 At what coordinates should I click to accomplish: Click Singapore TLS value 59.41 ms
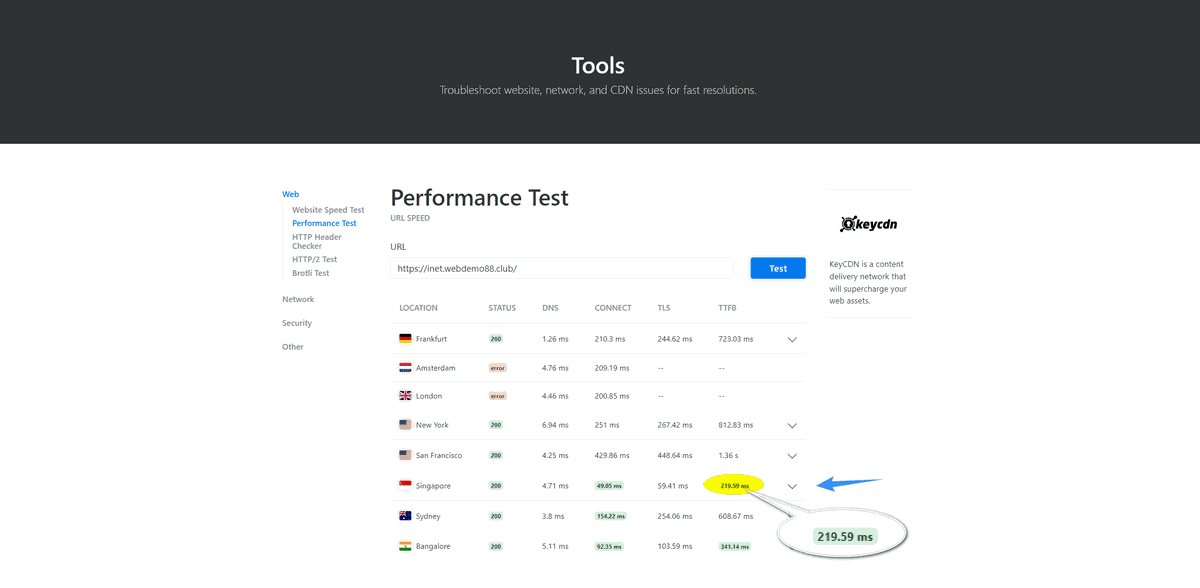pos(672,486)
